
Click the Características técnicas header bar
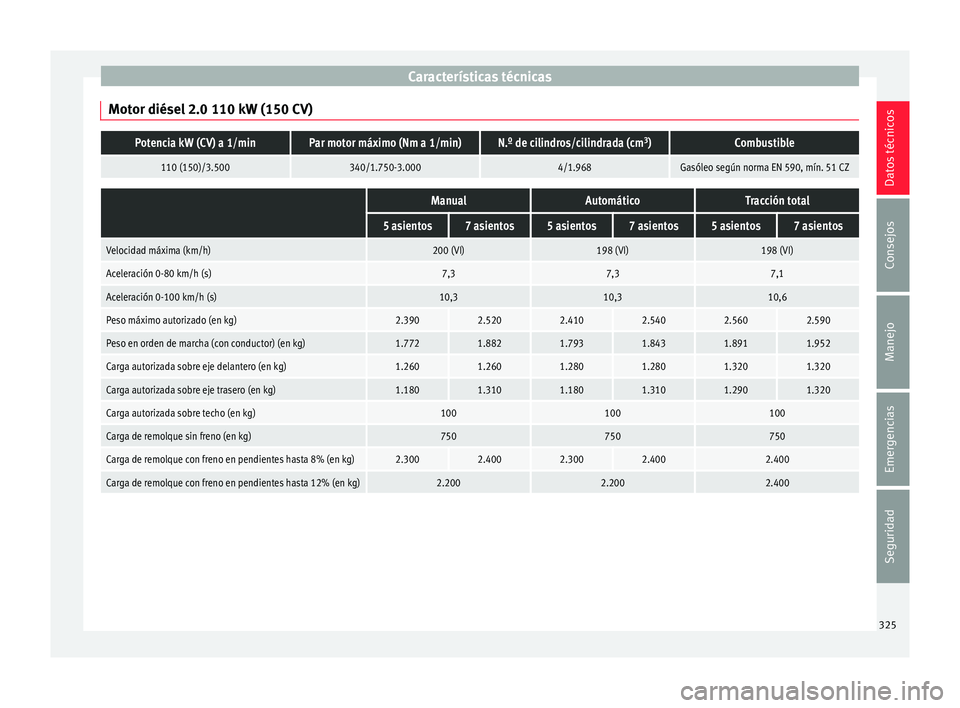479,76
